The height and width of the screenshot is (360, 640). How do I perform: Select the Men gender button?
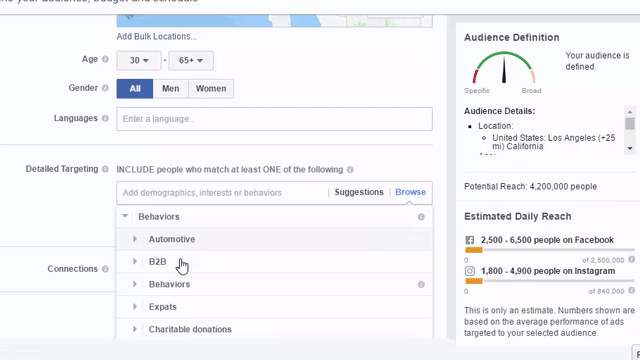pyautogui.click(x=171, y=89)
